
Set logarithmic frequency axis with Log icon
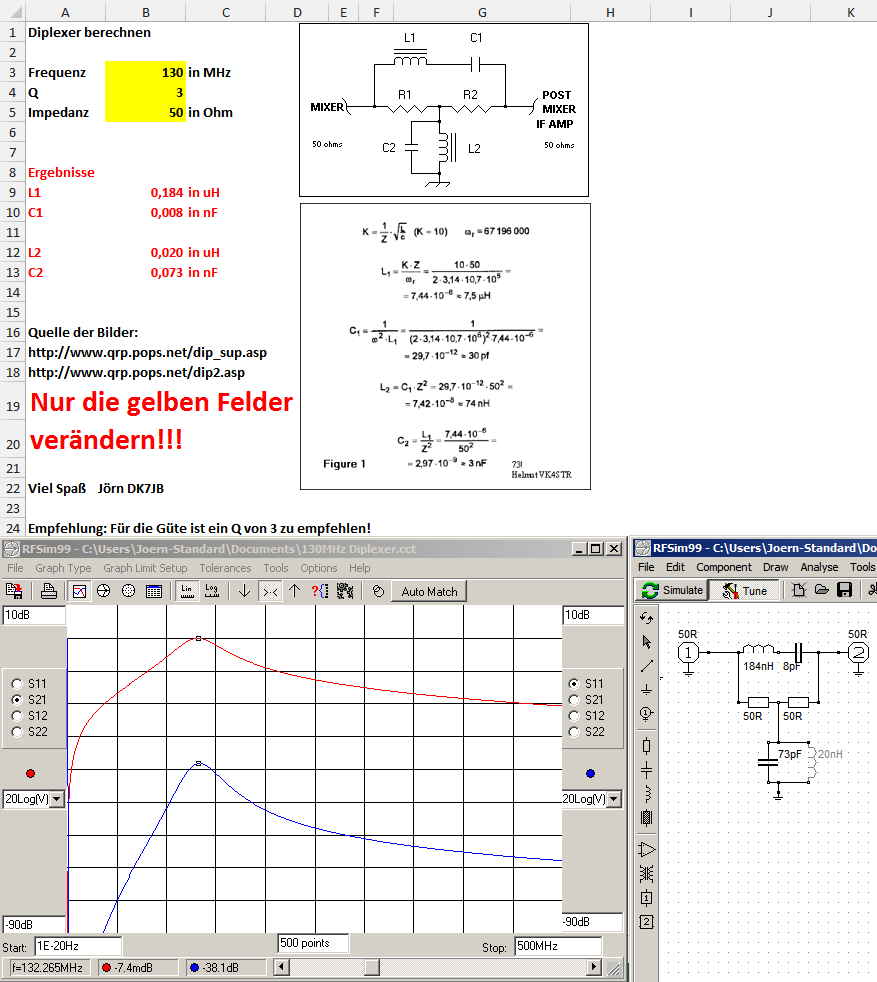coord(212,591)
